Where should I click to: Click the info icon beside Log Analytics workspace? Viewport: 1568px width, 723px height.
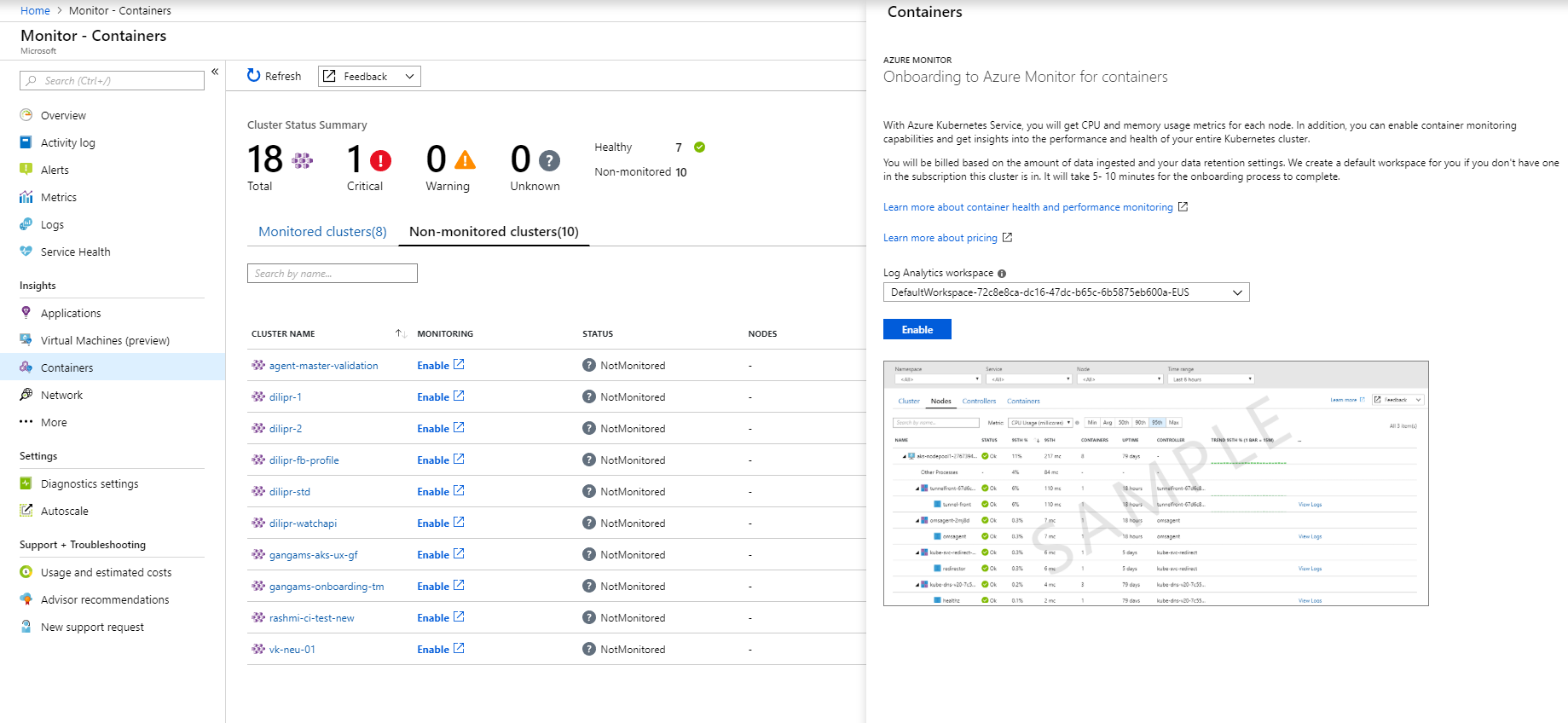(x=1002, y=274)
